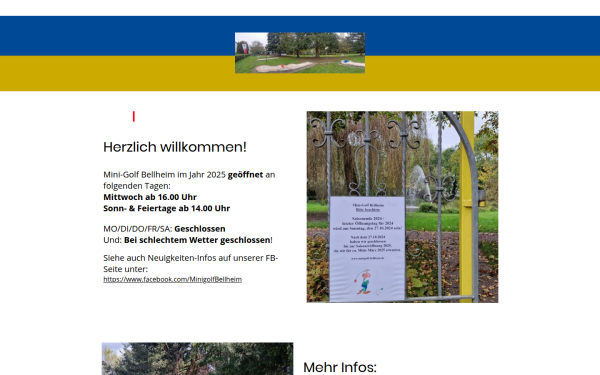Click 'Mittwoch ab 16.00 Uhr' text

pos(150,197)
